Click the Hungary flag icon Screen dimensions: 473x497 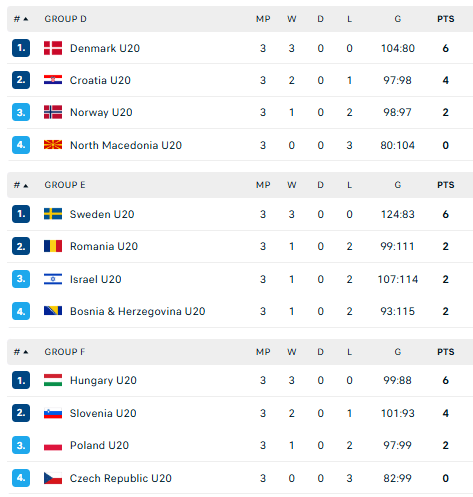pos(53,380)
